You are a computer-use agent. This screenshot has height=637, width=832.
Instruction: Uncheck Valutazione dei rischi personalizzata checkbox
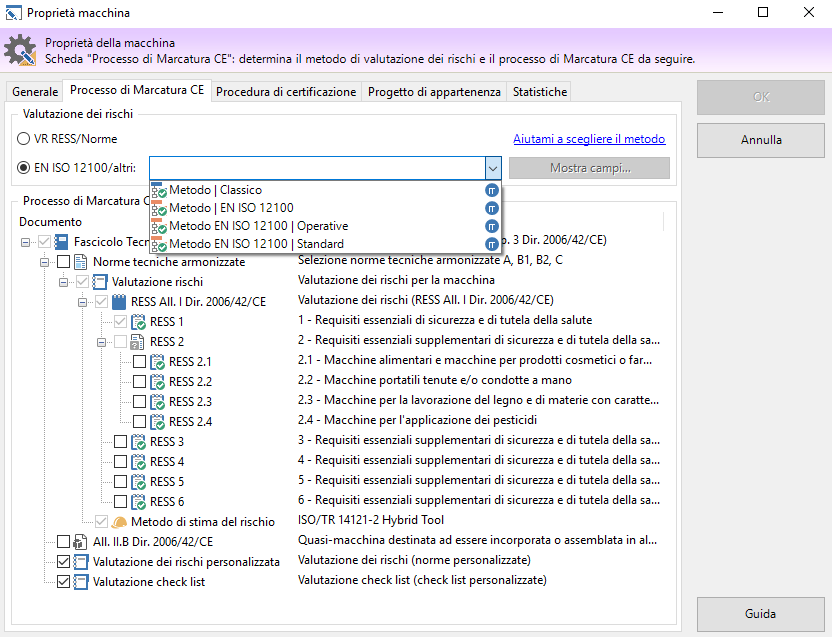click(63, 561)
